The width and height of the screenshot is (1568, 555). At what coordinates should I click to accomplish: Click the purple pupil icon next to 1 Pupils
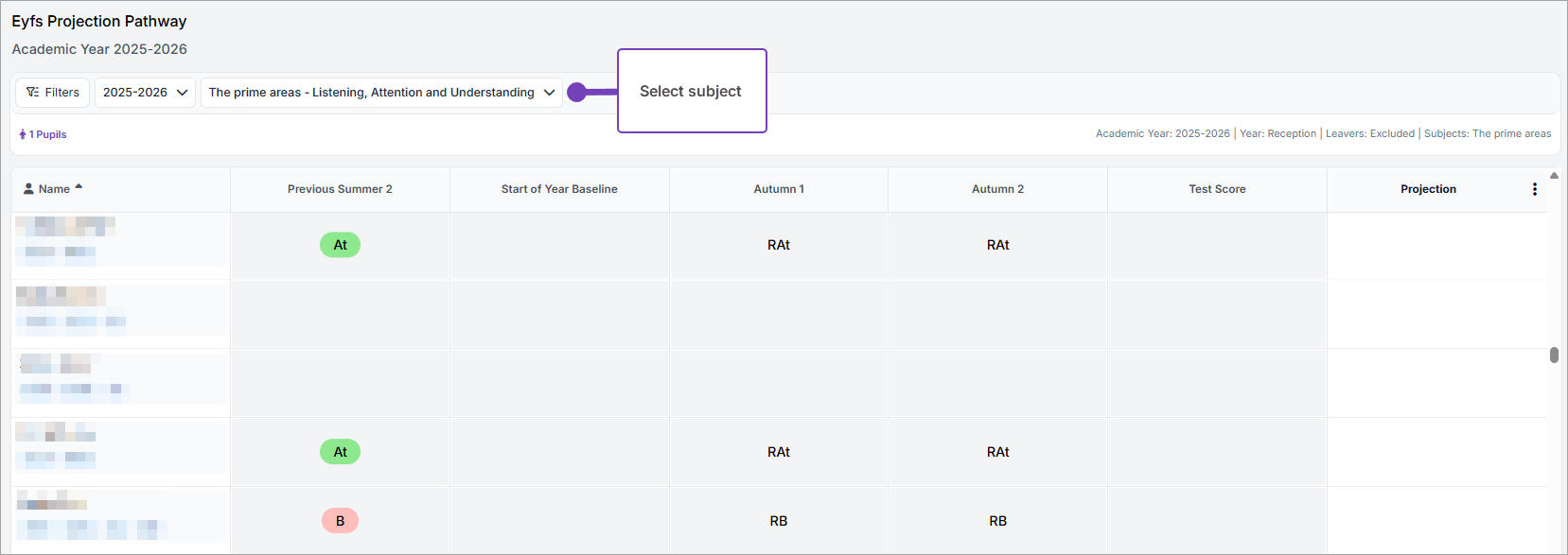coord(23,134)
